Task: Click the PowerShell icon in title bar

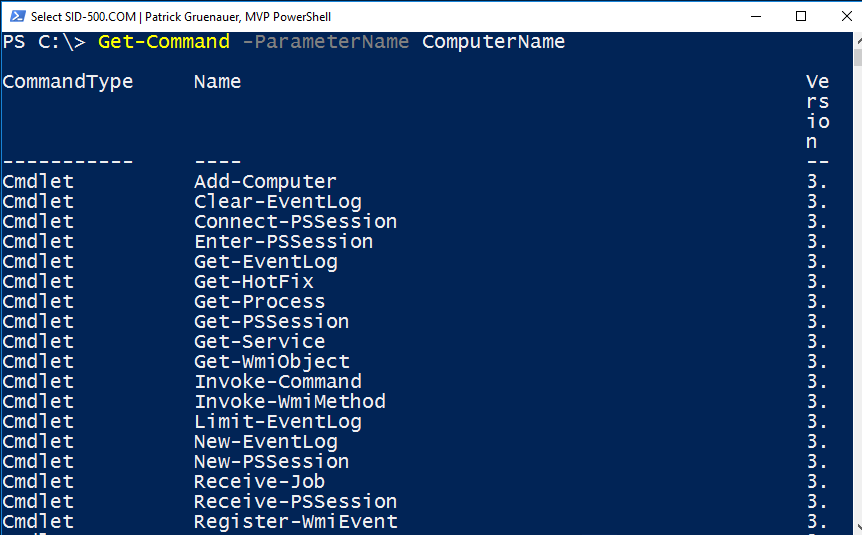Action: [x=15, y=16]
